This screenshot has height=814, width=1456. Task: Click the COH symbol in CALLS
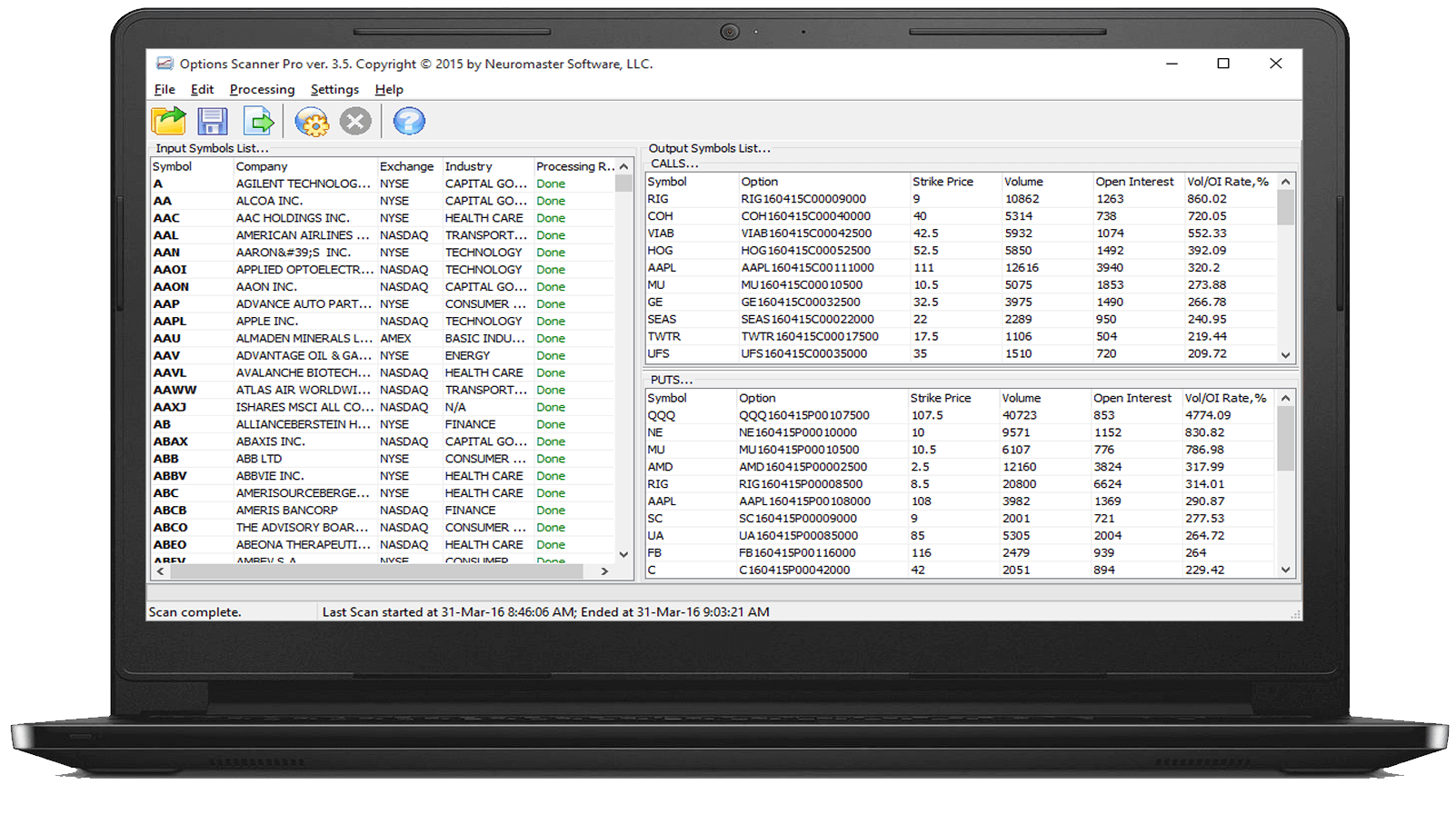tap(660, 216)
